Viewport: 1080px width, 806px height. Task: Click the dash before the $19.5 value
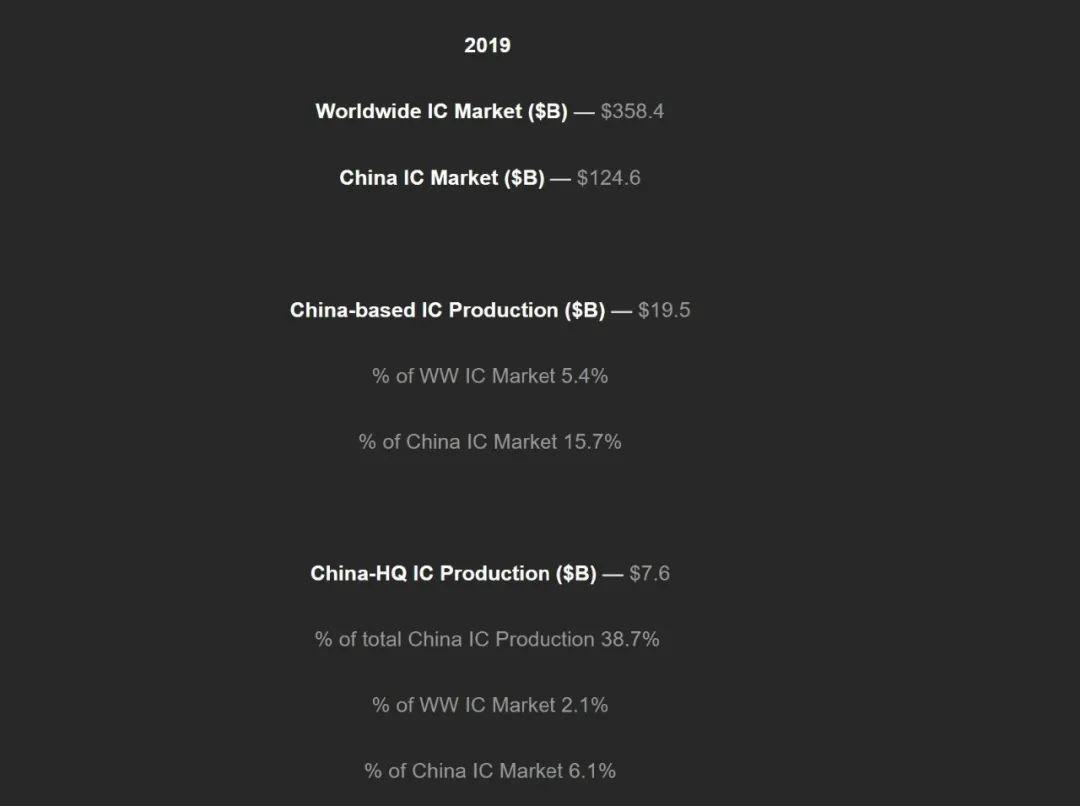[x=621, y=311]
